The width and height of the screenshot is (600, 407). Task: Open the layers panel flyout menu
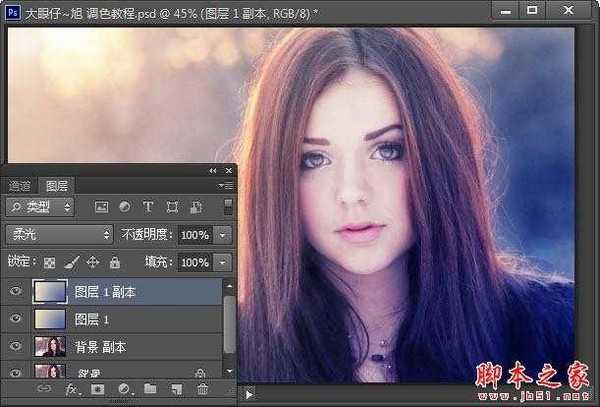(x=227, y=186)
